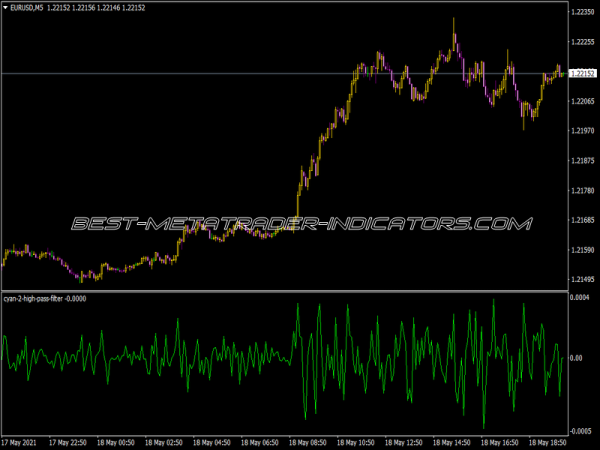Click the 0.0004 indicator scale value
The width and height of the screenshot is (600, 450).
tap(579, 299)
